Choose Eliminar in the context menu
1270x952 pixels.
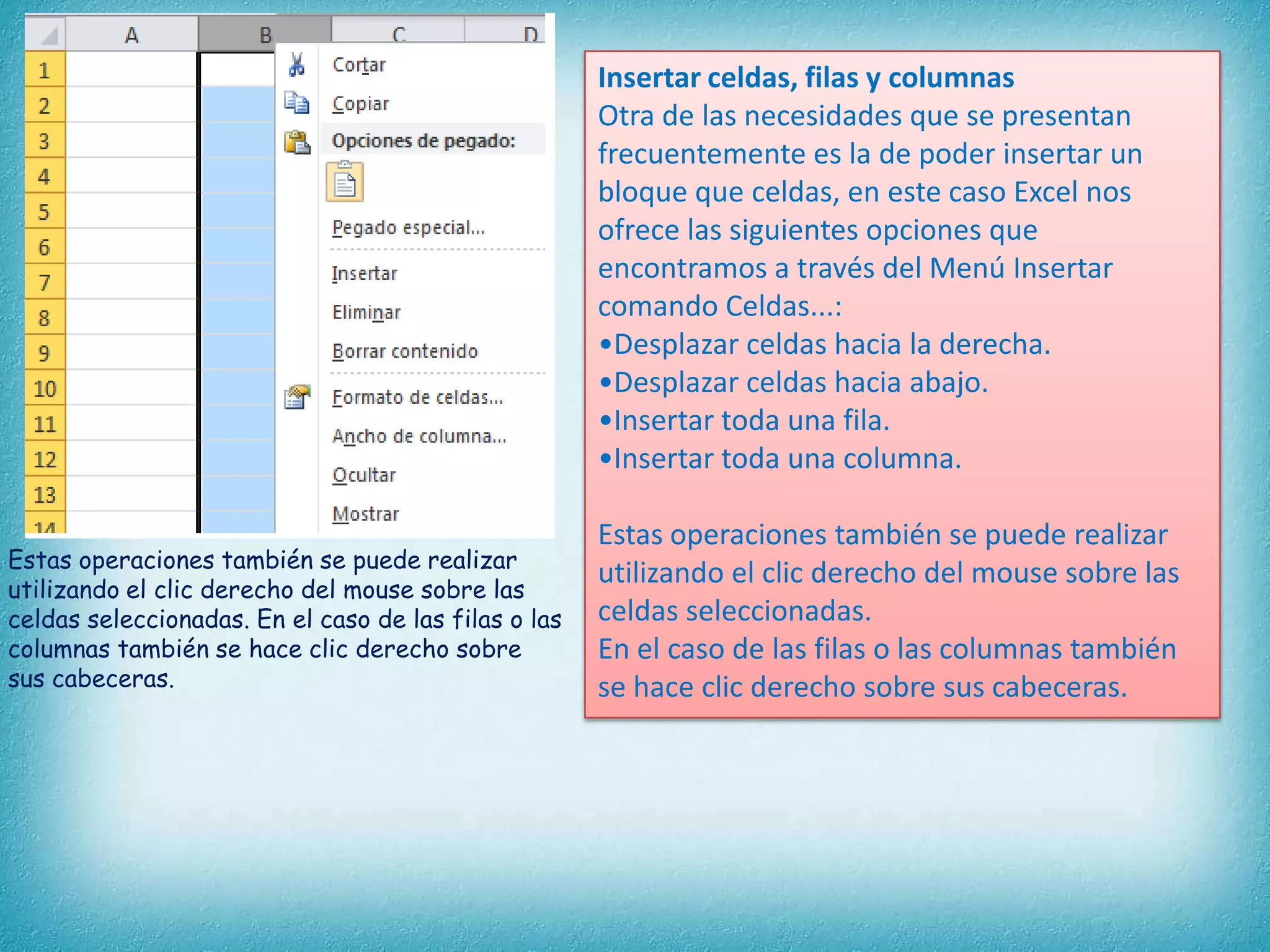pyautogui.click(x=366, y=312)
